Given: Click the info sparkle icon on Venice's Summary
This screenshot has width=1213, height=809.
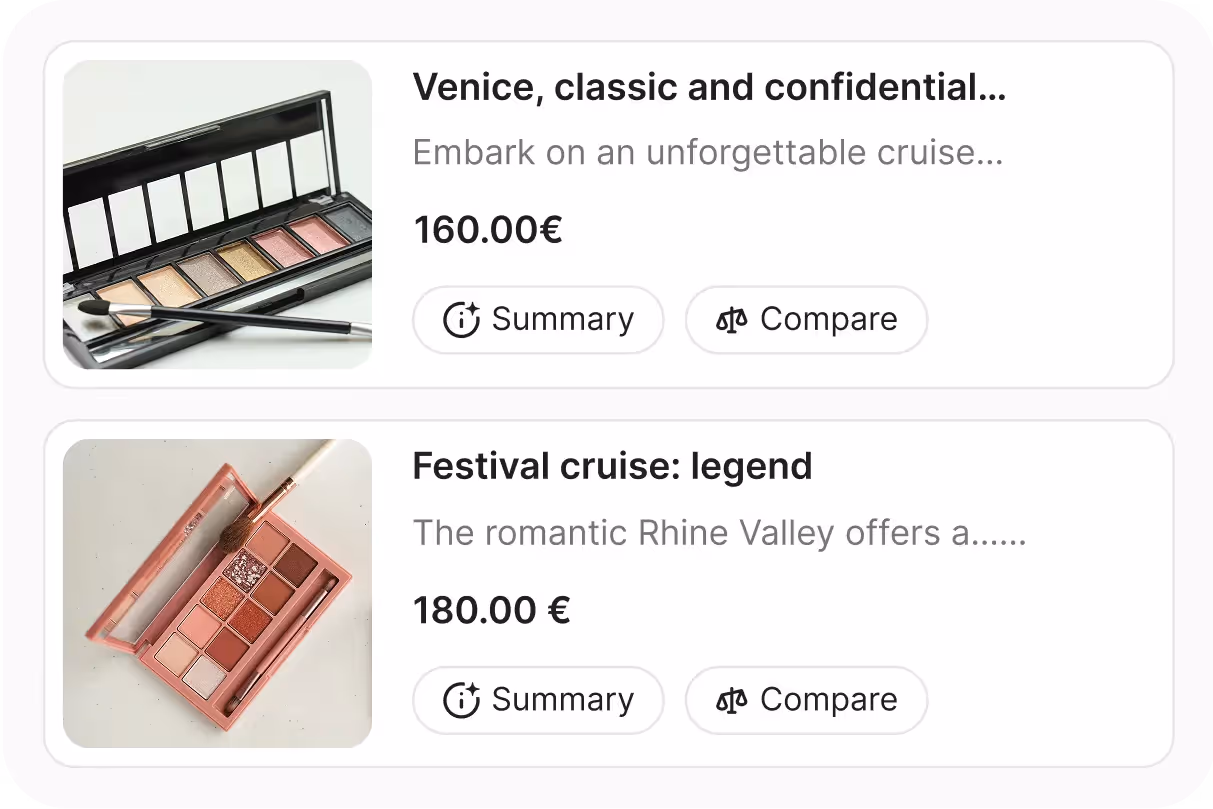Looking at the screenshot, I should click(461, 320).
